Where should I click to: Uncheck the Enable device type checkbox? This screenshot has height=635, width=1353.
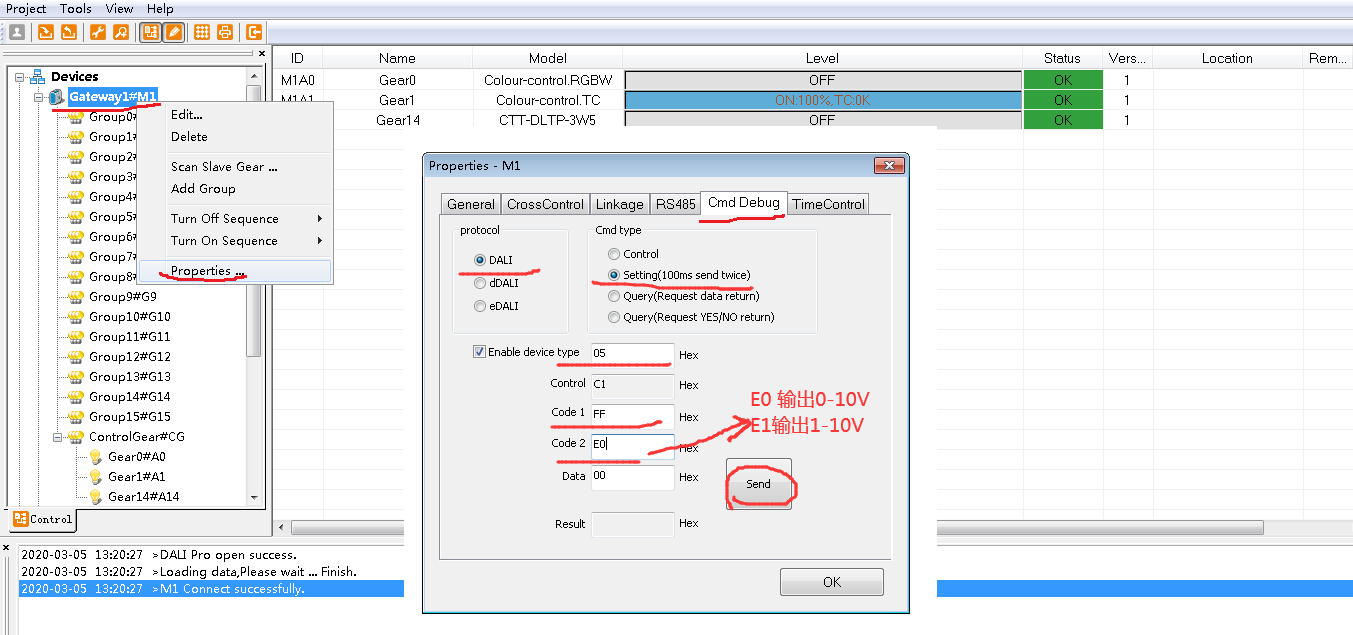click(x=479, y=352)
